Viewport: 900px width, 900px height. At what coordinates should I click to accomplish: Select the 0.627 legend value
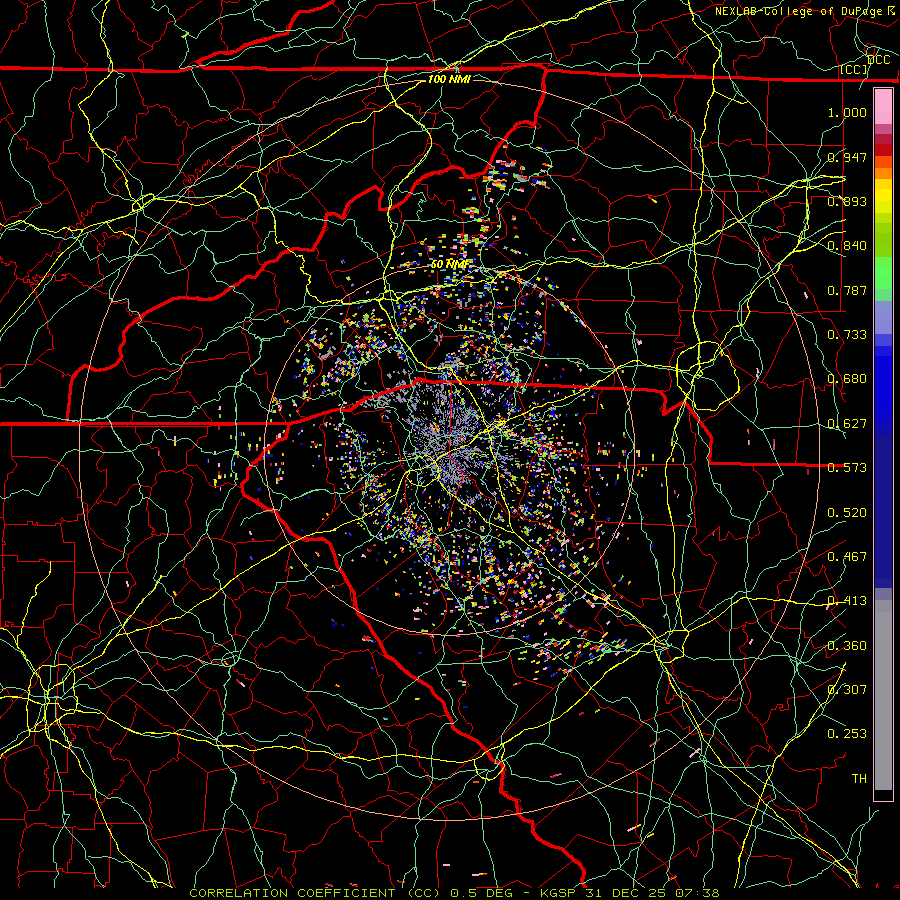click(847, 424)
